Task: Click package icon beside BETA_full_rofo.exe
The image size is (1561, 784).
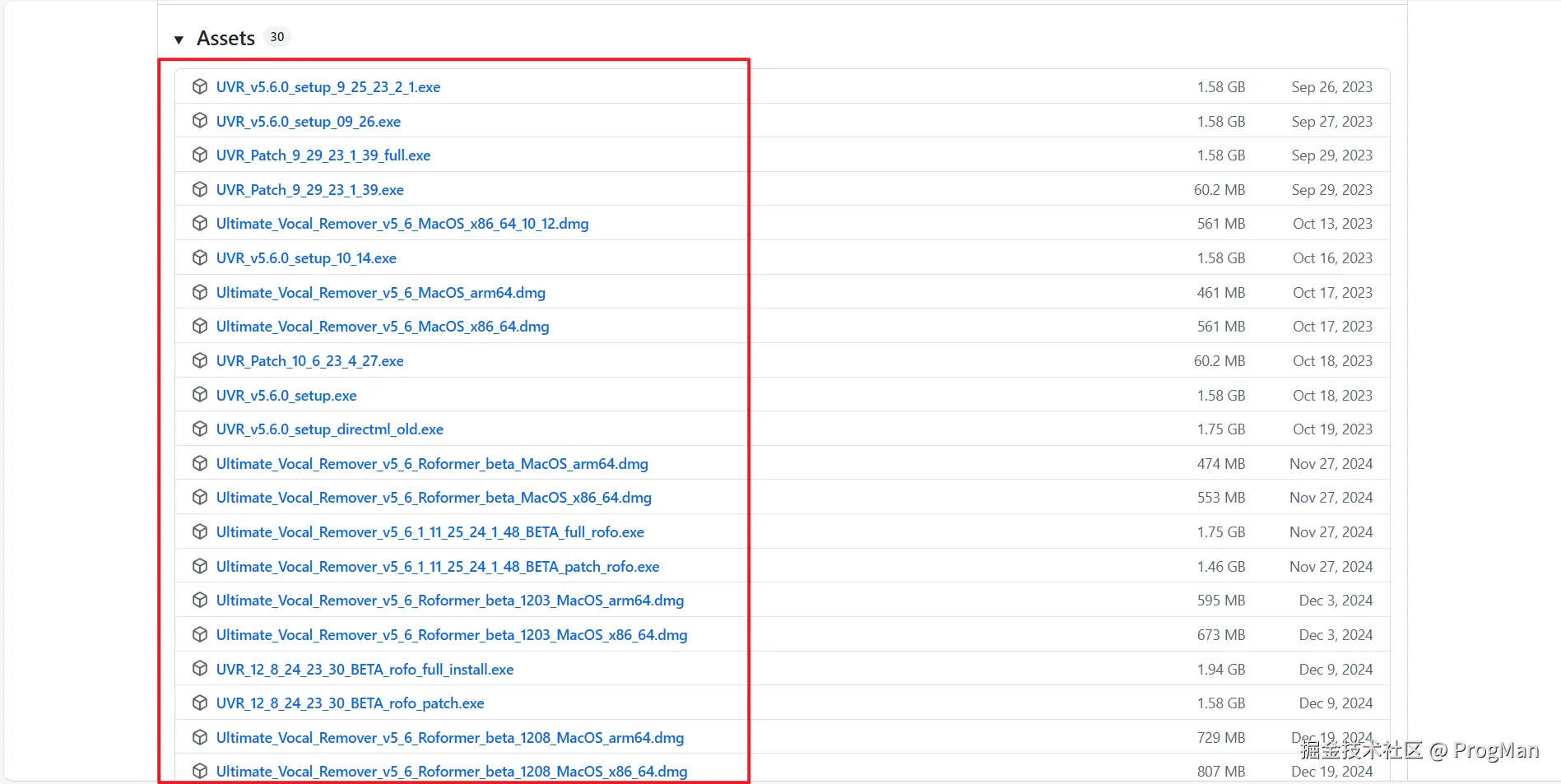Action: point(200,531)
